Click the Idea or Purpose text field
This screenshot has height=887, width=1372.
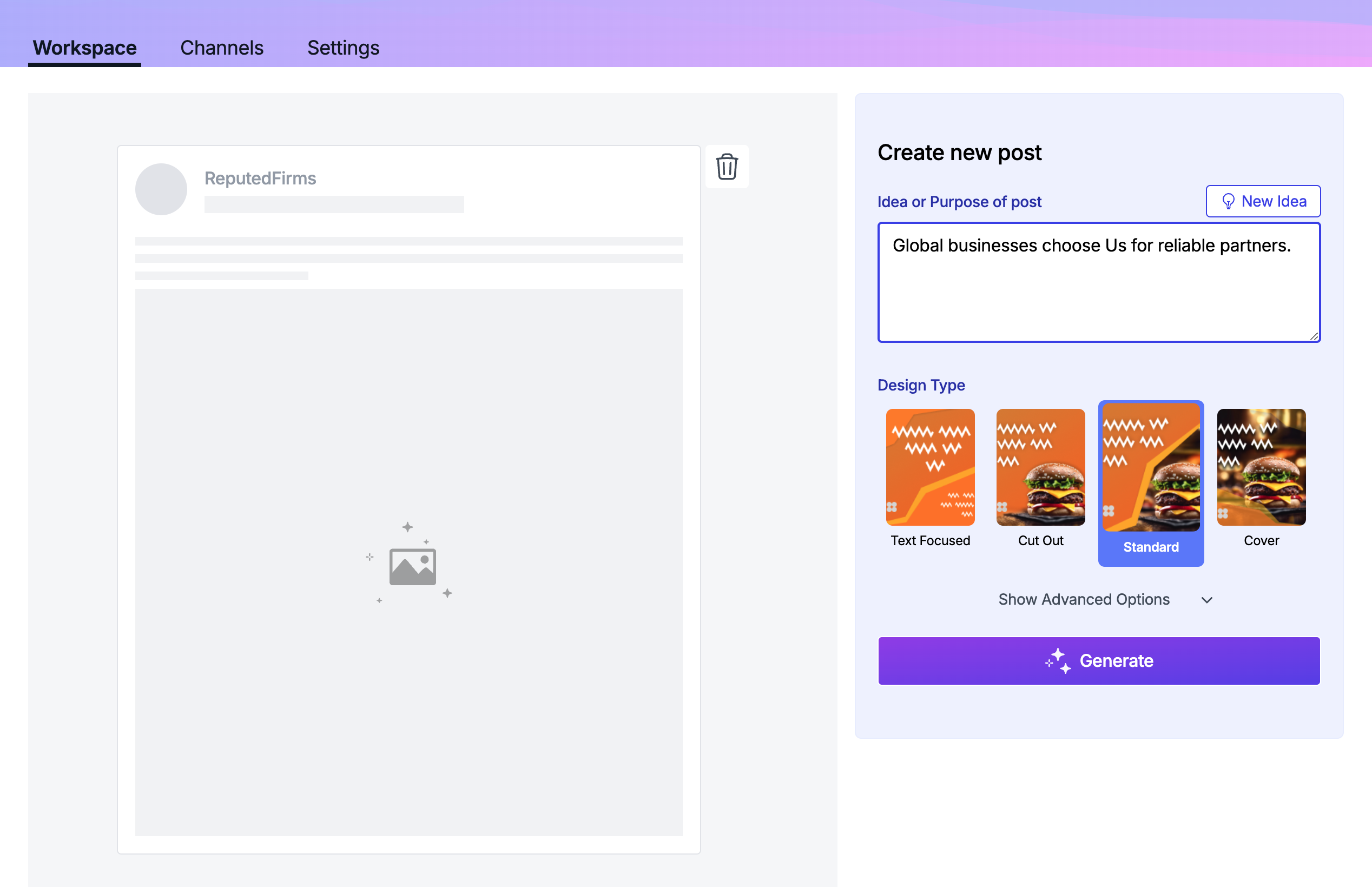click(x=1098, y=282)
